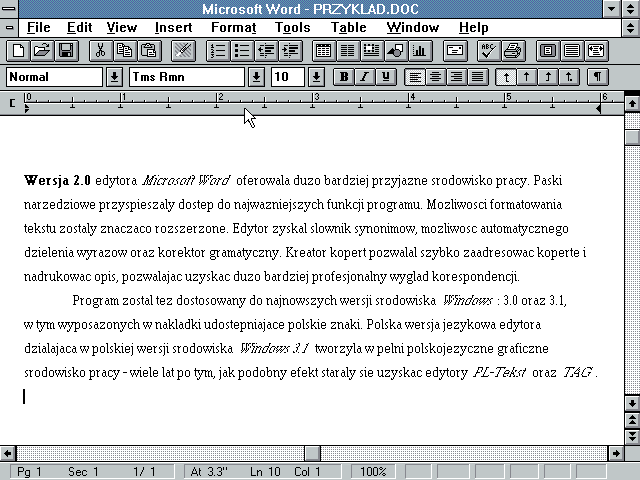Expand the Tms Rmn font list

pos(256,77)
